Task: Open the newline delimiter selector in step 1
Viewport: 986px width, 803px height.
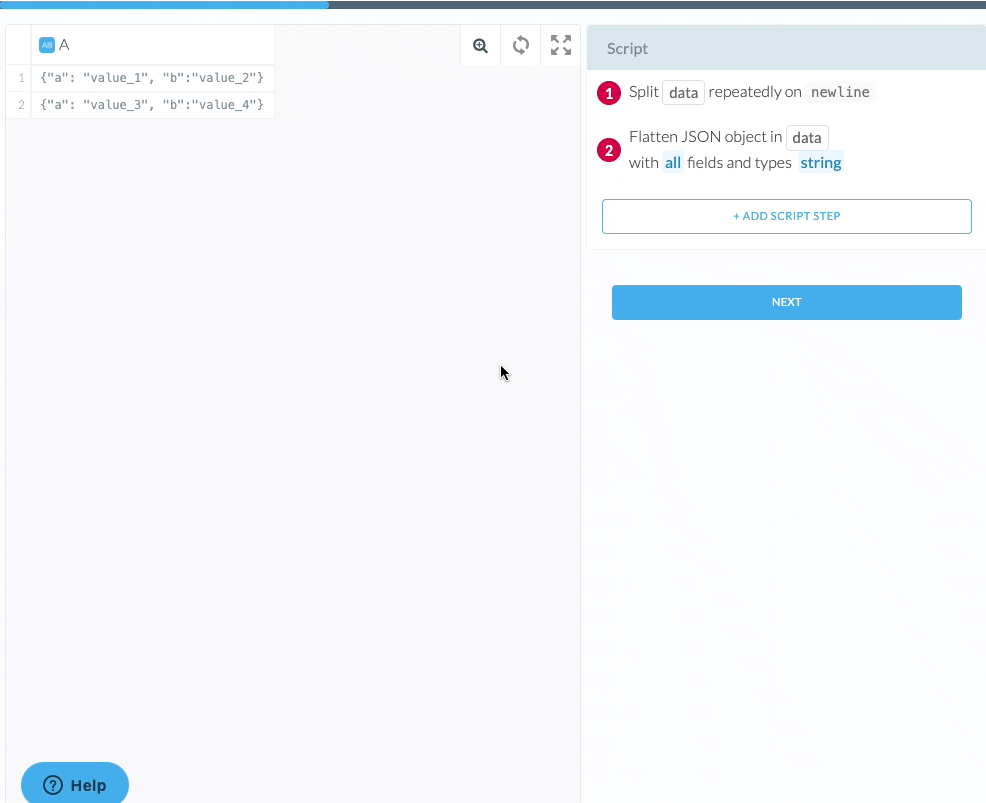Action: click(x=840, y=91)
